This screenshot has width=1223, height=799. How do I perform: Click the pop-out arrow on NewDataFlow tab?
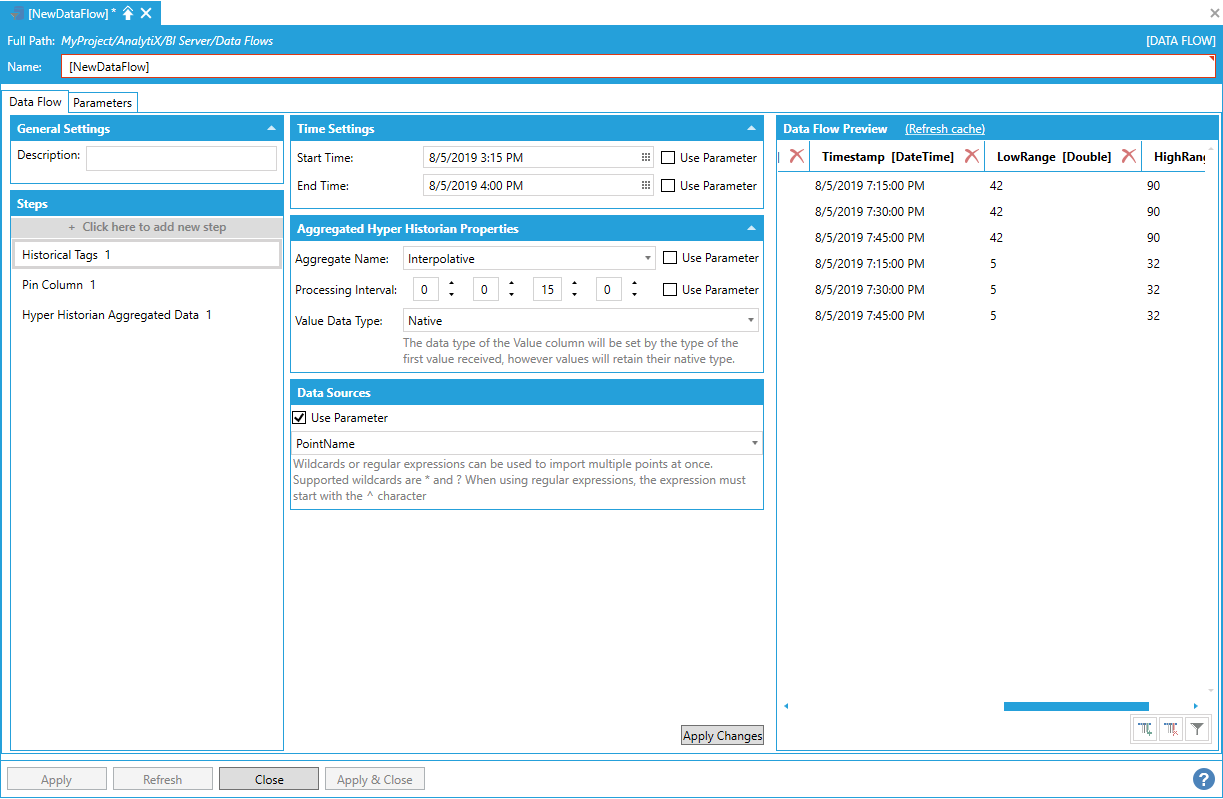point(128,13)
